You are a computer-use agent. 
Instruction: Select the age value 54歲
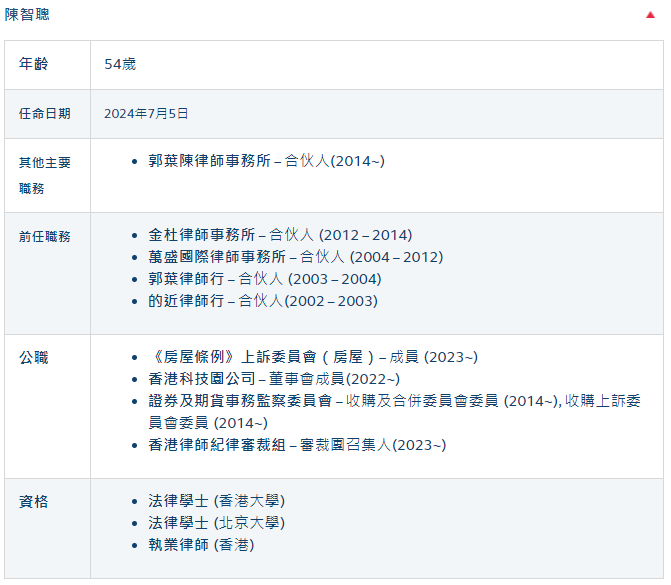[120, 64]
